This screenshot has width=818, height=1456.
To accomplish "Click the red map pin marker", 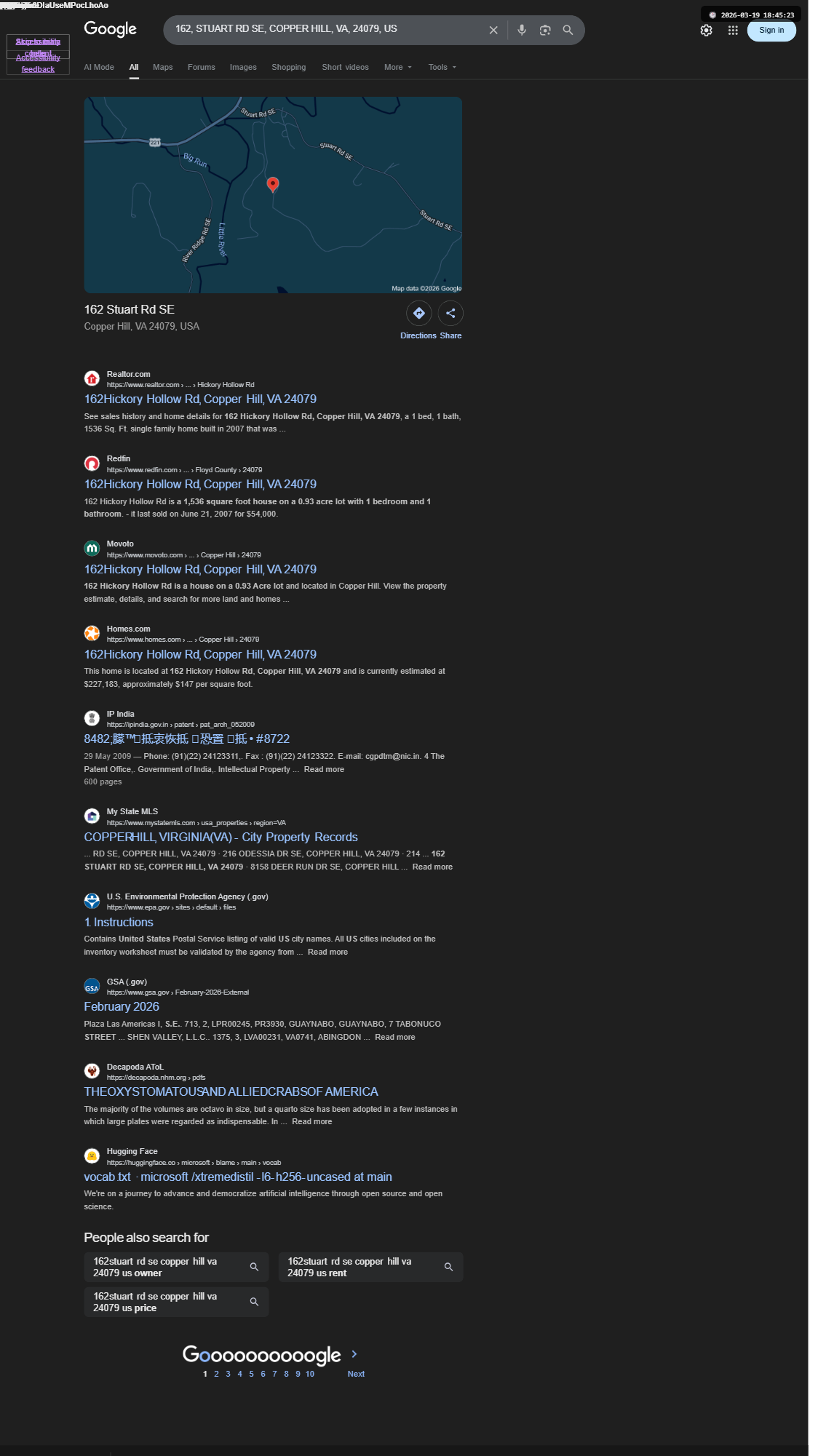I will tap(273, 185).
